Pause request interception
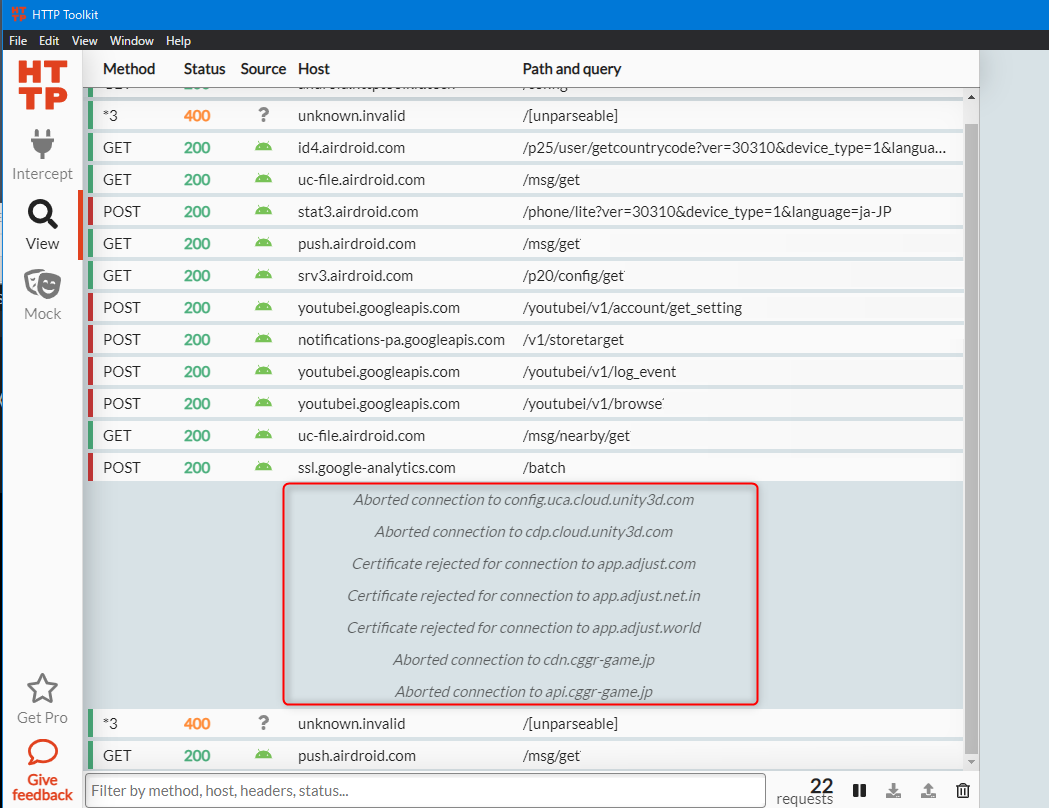The height and width of the screenshot is (808, 1049). pyautogui.click(x=859, y=790)
